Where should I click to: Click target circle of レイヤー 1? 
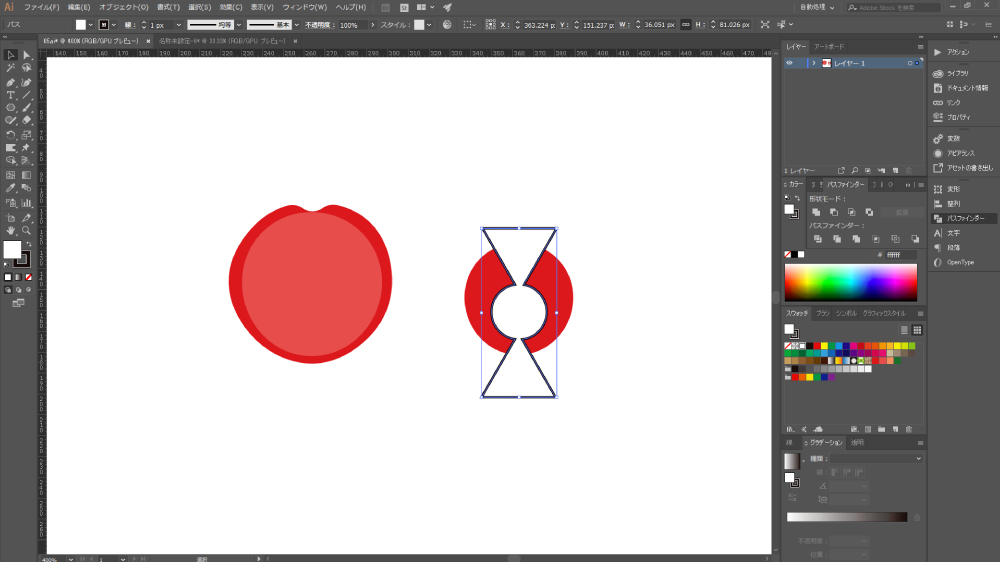910,63
